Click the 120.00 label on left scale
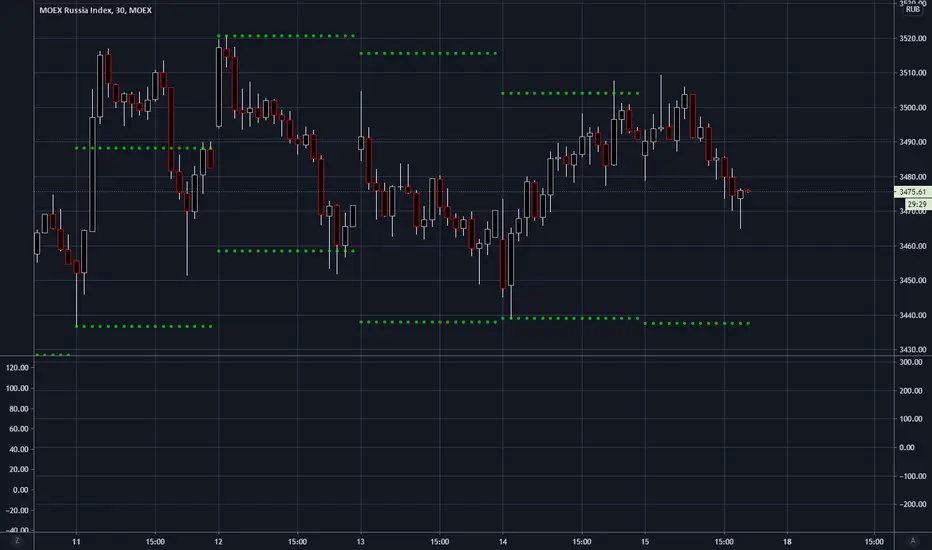The width and height of the screenshot is (932, 550). coord(17,368)
